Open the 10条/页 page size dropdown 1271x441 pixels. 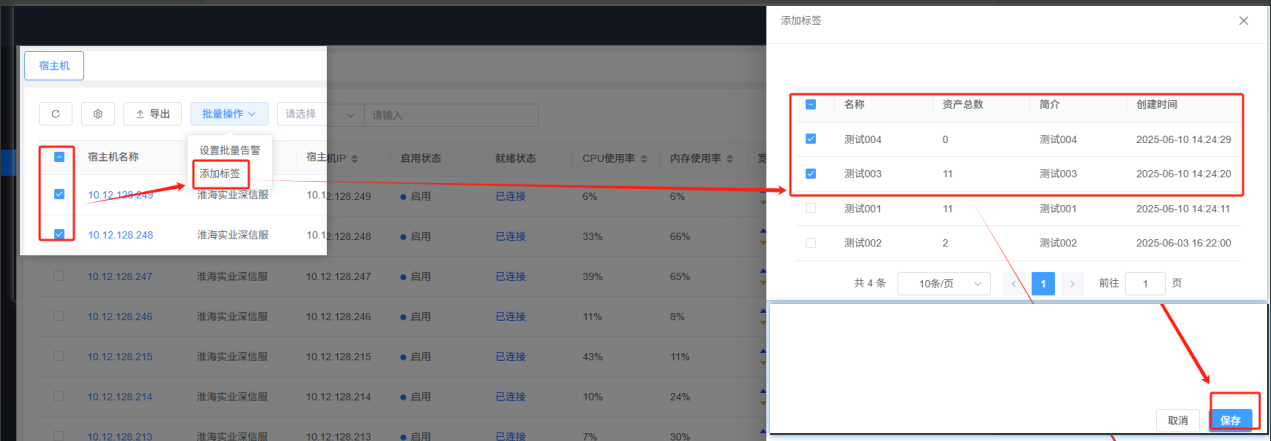[x=944, y=283]
